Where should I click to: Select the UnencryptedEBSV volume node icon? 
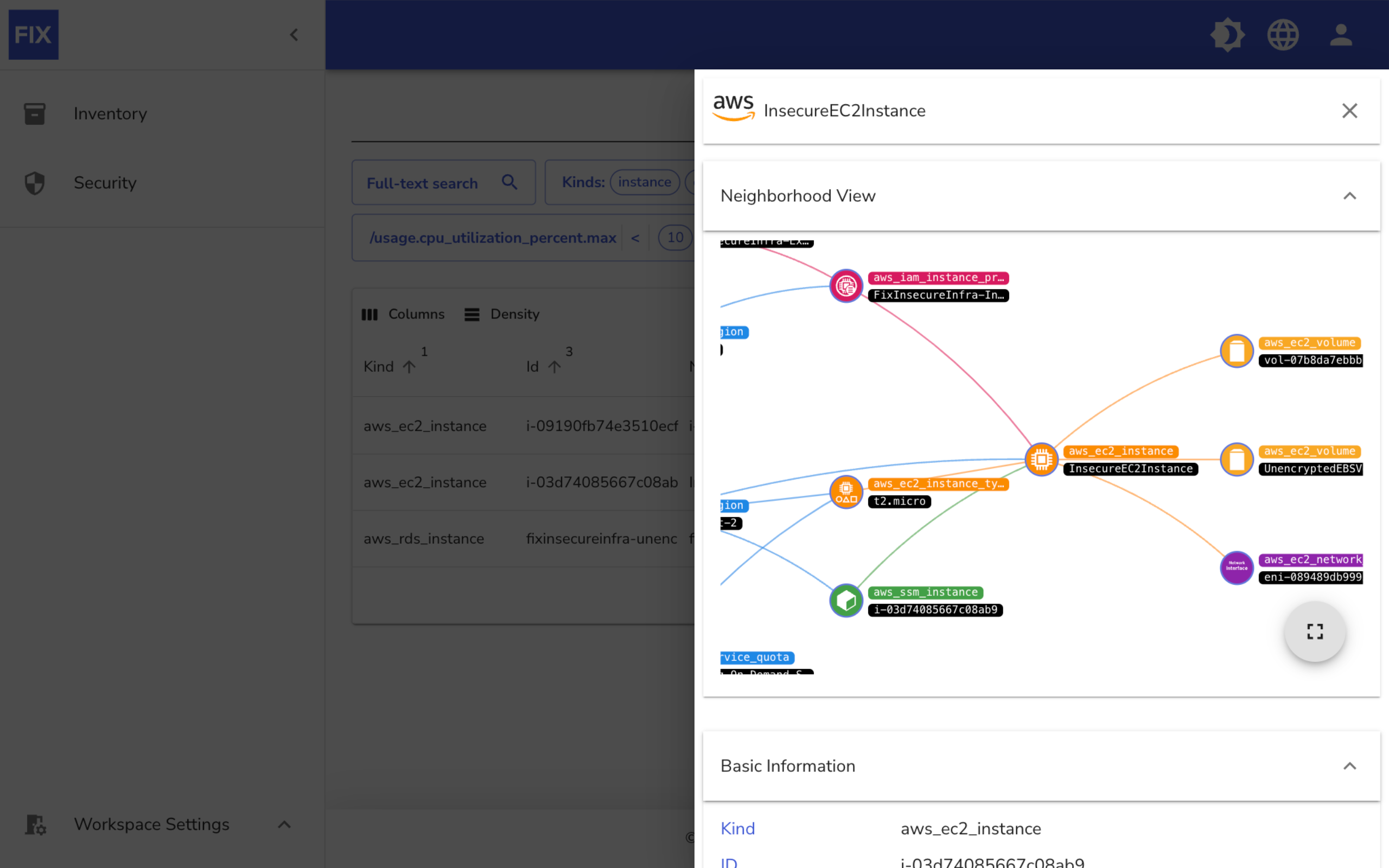[x=1237, y=459]
